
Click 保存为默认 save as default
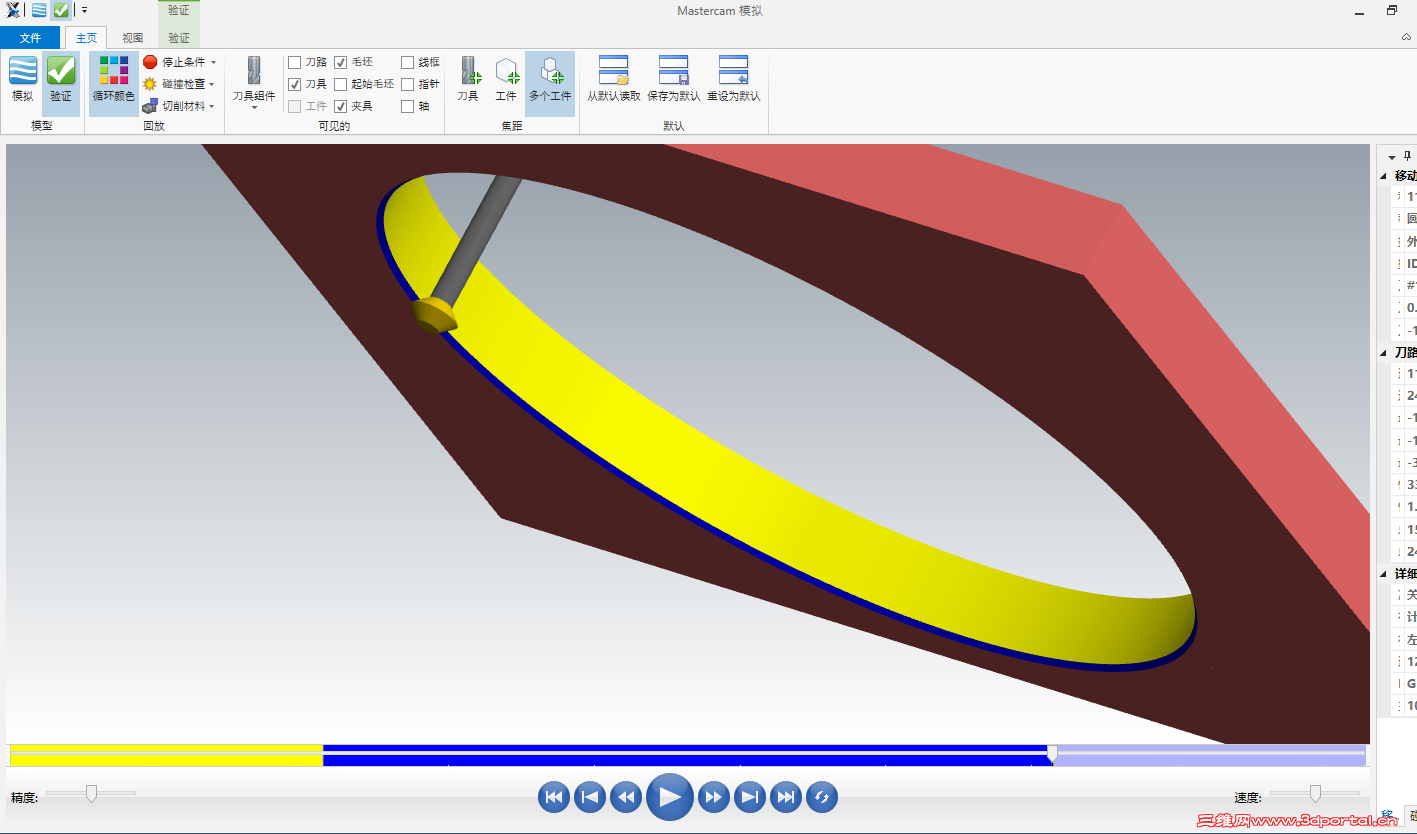[674, 79]
